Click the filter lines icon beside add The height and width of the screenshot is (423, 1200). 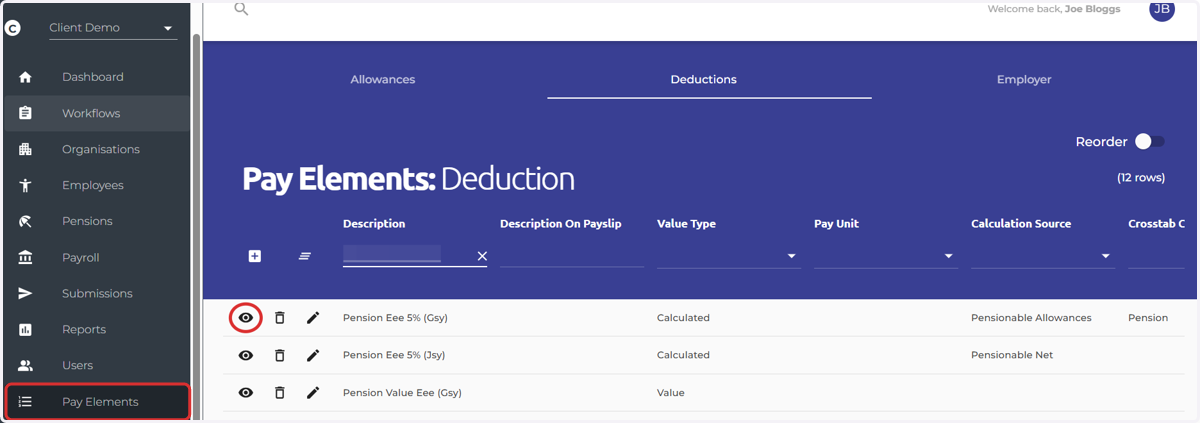point(305,256)
